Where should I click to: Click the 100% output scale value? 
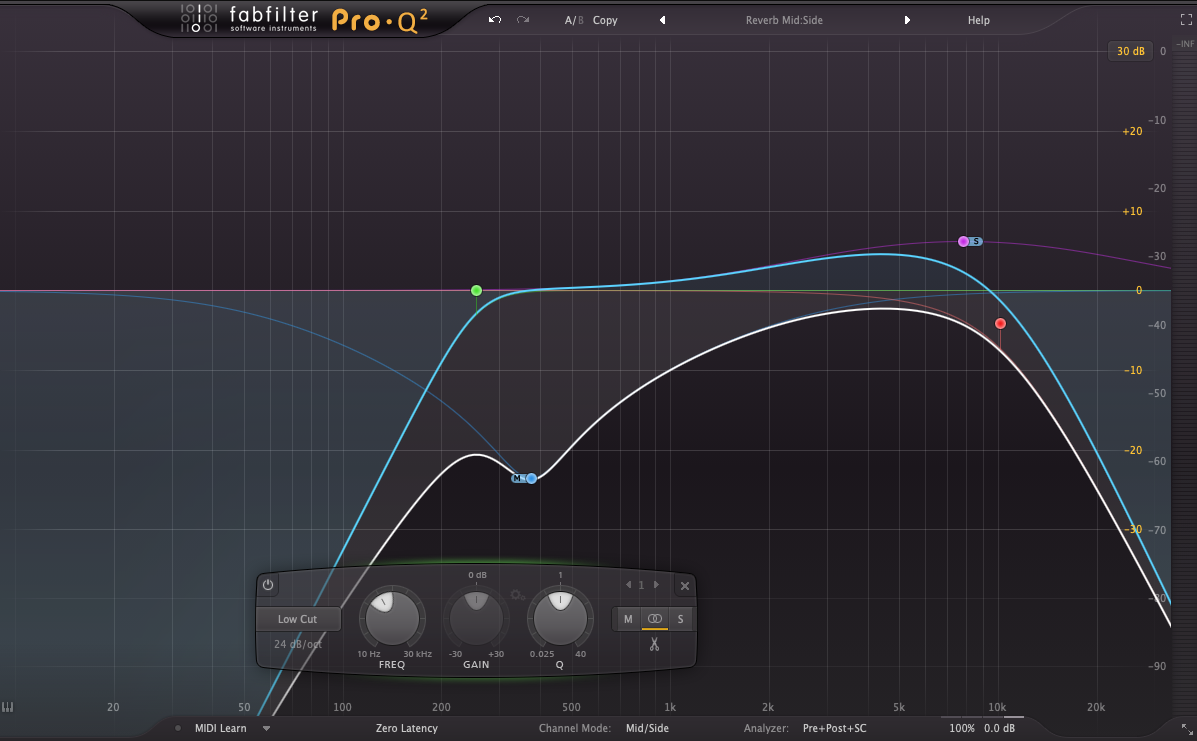pyautogui.click(x=962, y=728)
